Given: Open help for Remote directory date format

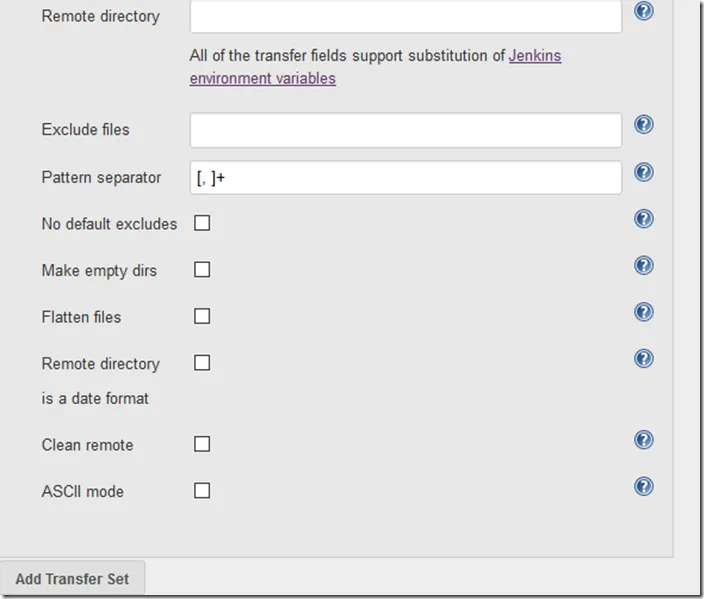Looking at the screenshot, I should (x=644, y=359).
